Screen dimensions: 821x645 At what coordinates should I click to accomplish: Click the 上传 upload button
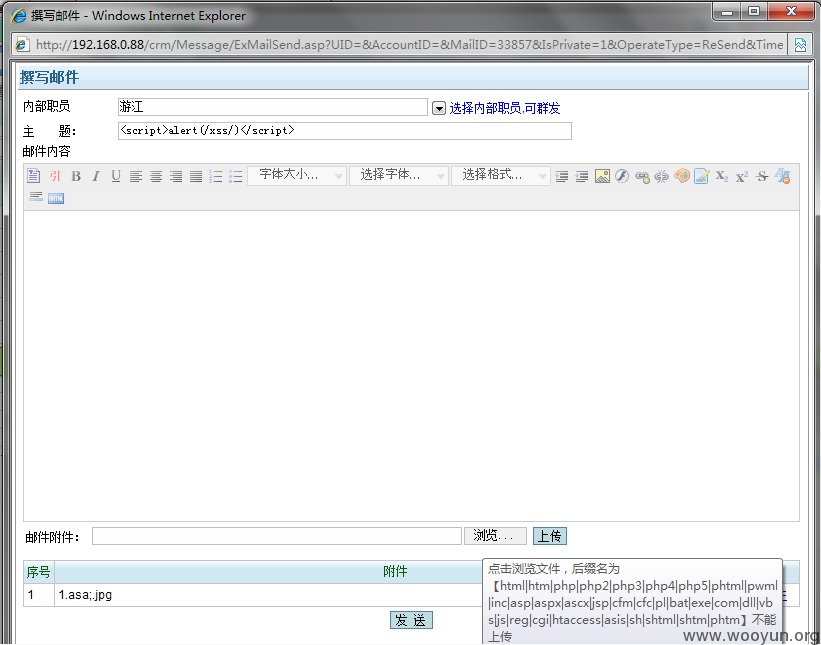click(x=550, y=536)
